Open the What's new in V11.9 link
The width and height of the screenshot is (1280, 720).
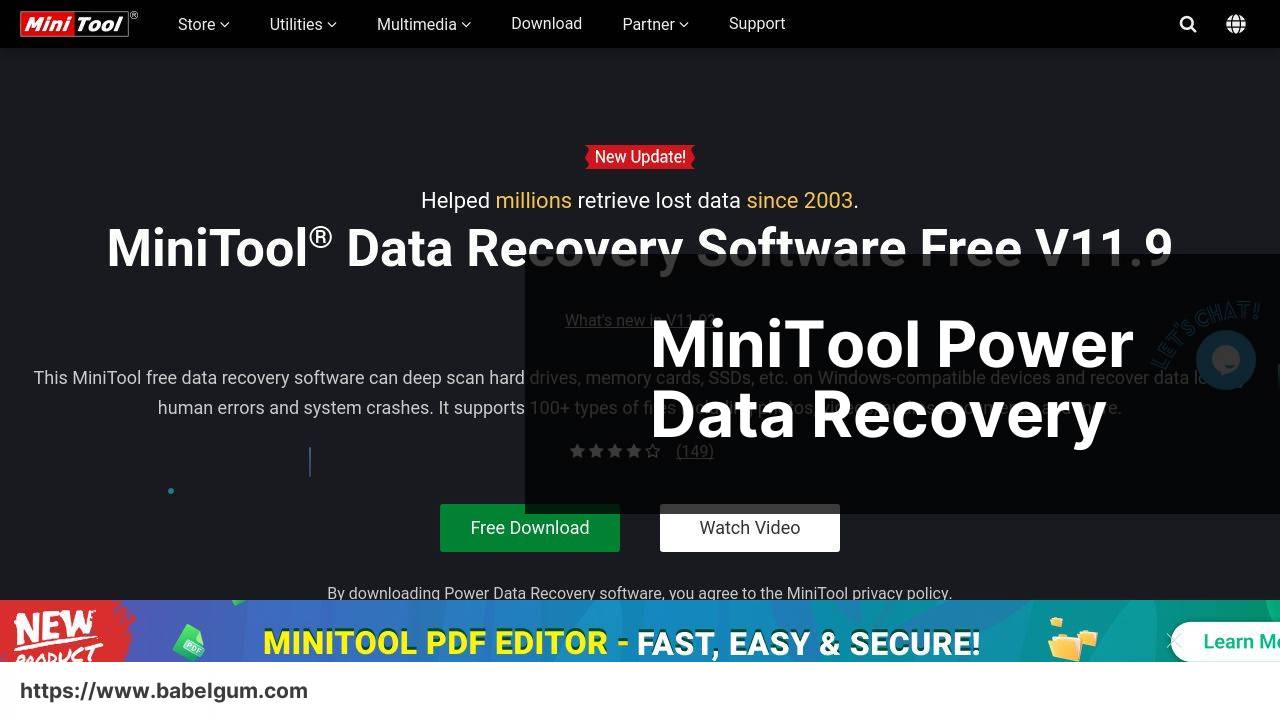click(640, 320)
